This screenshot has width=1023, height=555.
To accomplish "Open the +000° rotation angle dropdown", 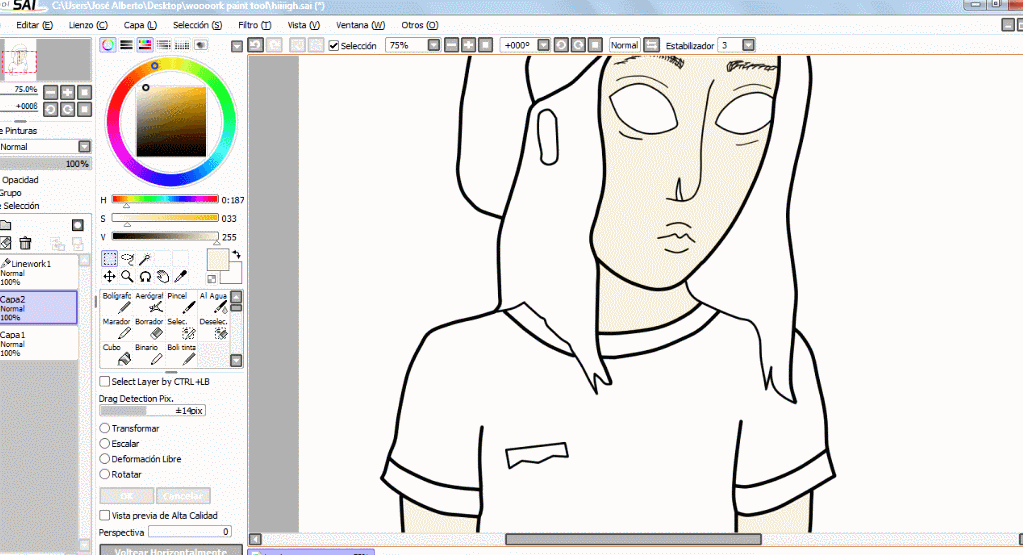I will 543,45.
